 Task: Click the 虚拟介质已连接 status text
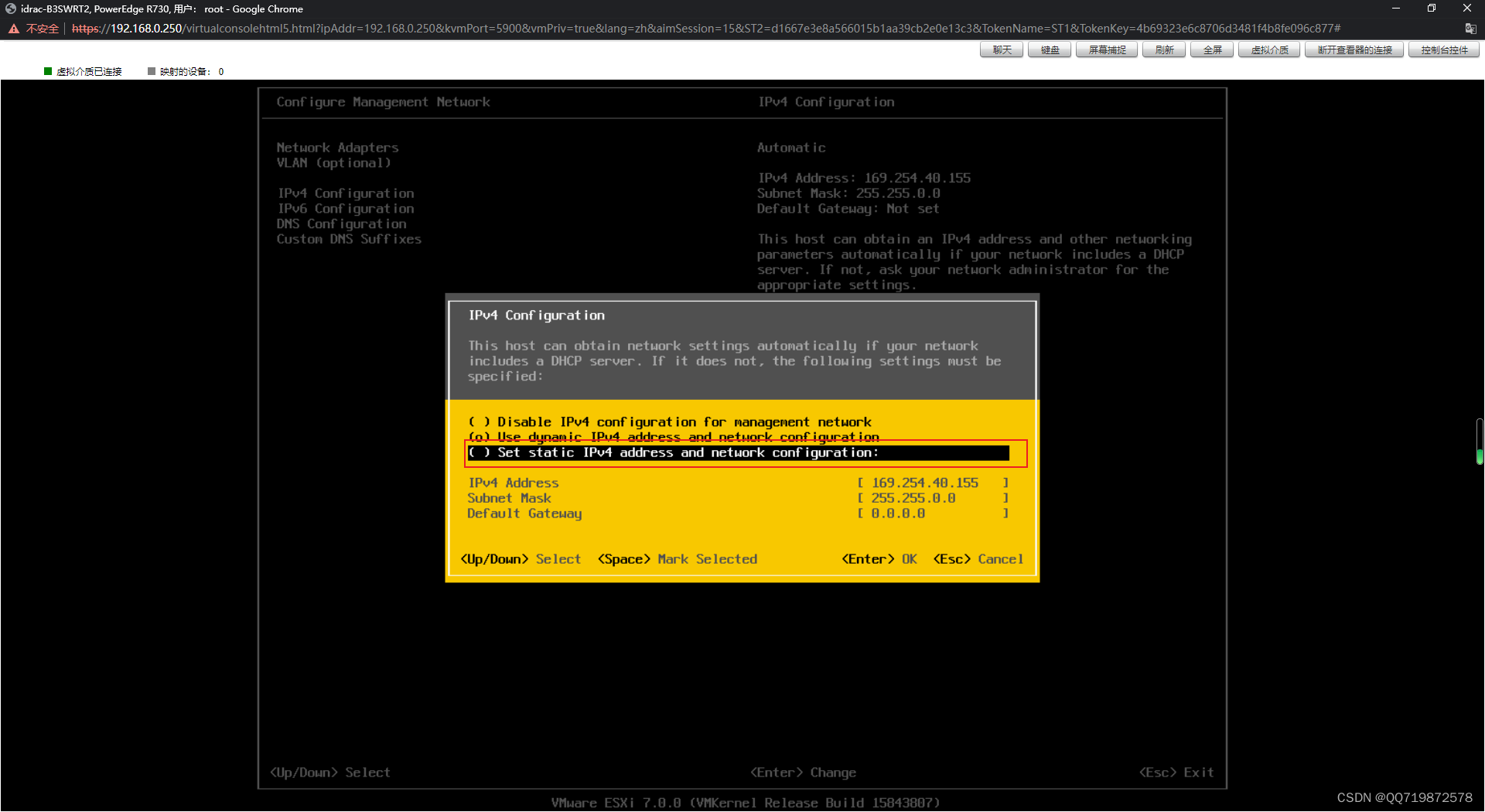point(89,72)
